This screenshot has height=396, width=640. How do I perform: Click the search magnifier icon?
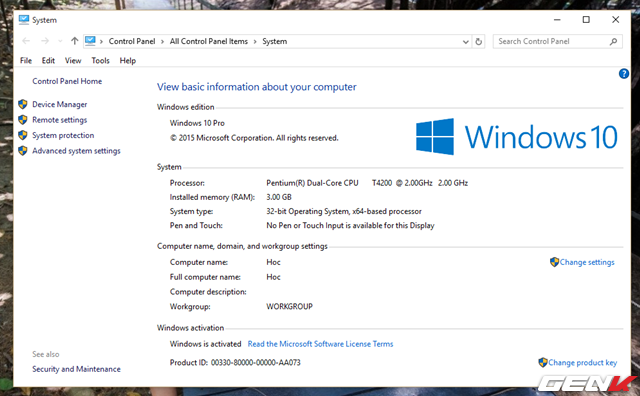(x=613, y=41)
